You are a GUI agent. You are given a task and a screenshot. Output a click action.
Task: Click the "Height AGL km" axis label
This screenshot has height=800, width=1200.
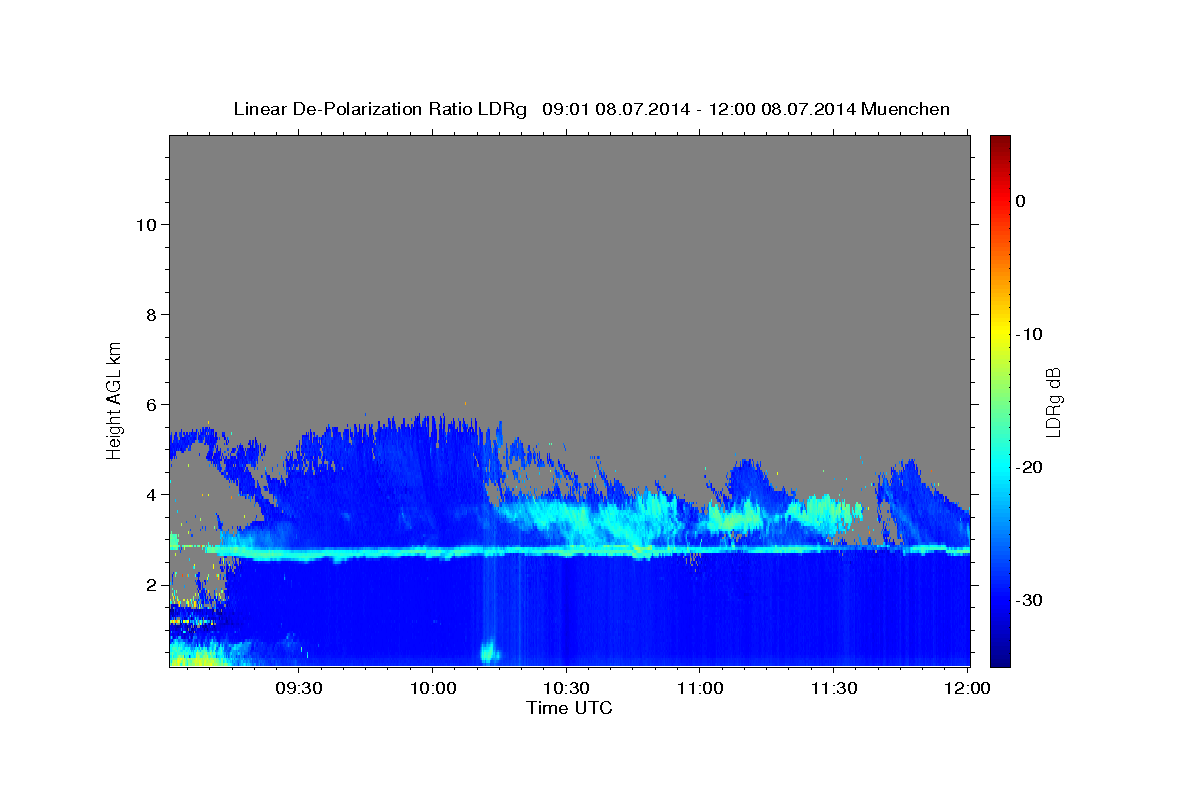click(114, 399)
